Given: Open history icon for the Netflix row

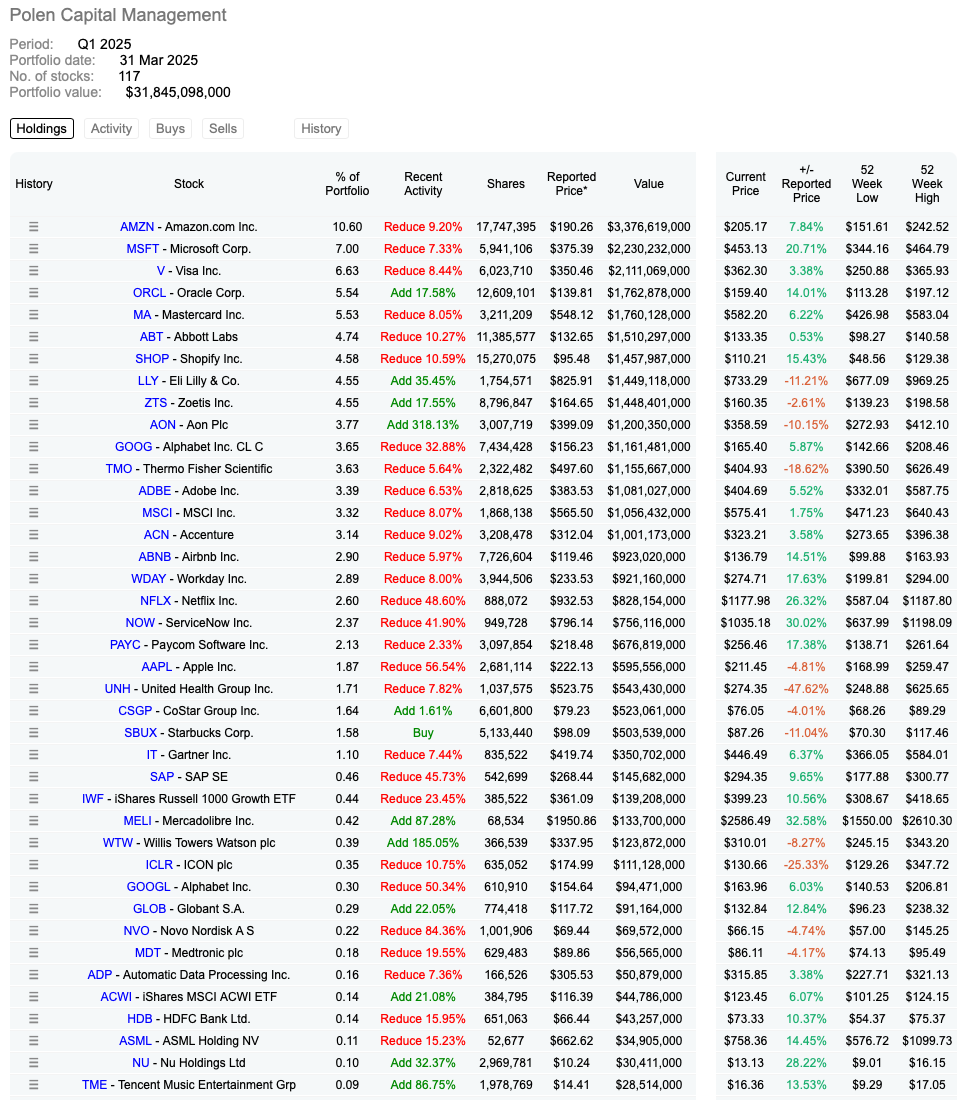Looking at the screenshot, I should pos(34,601).
